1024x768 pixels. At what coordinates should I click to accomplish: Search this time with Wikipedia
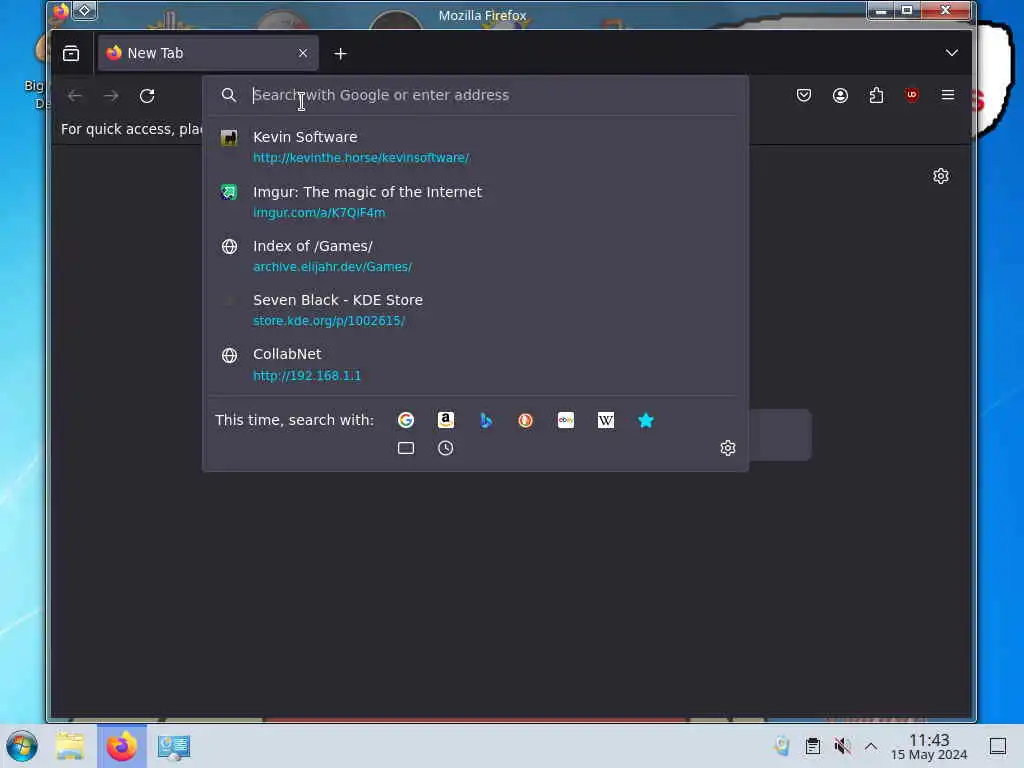pyautogui.click(x=605, y=421)
